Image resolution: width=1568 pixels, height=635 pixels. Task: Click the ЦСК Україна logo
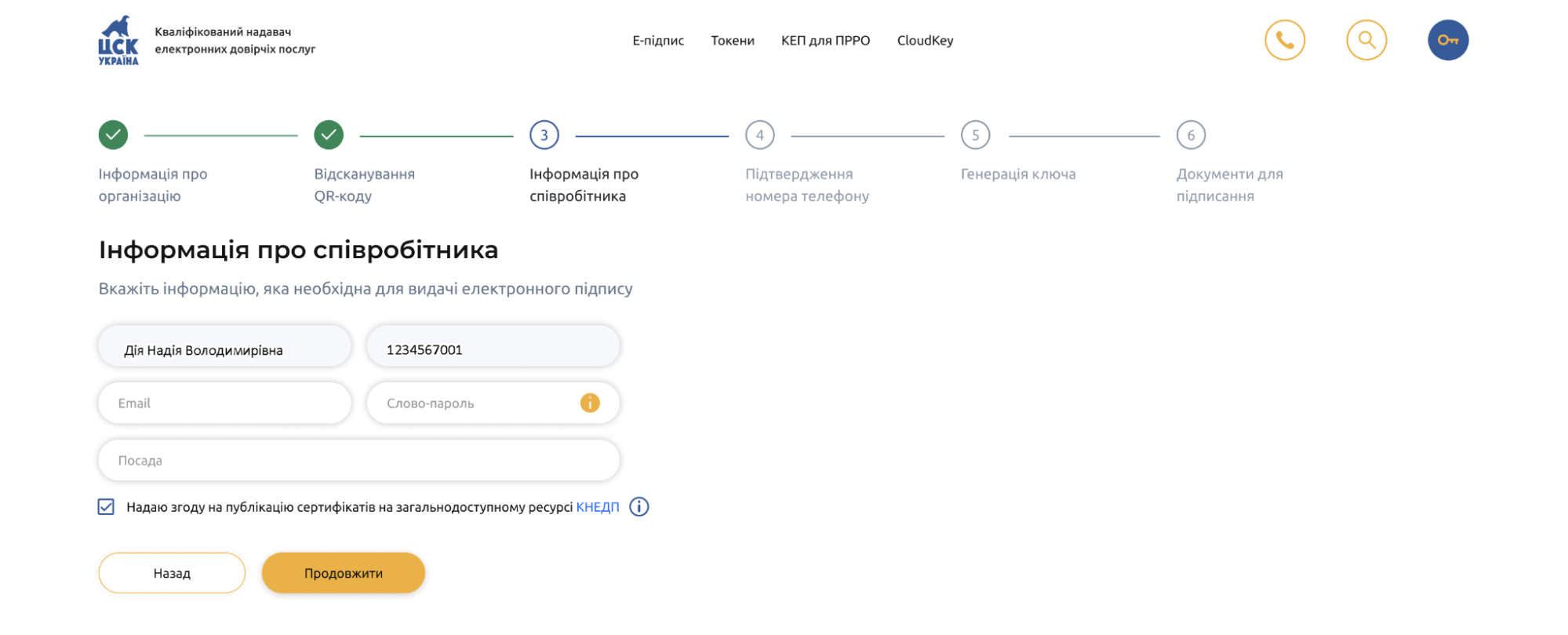click(x=118, y=40)
